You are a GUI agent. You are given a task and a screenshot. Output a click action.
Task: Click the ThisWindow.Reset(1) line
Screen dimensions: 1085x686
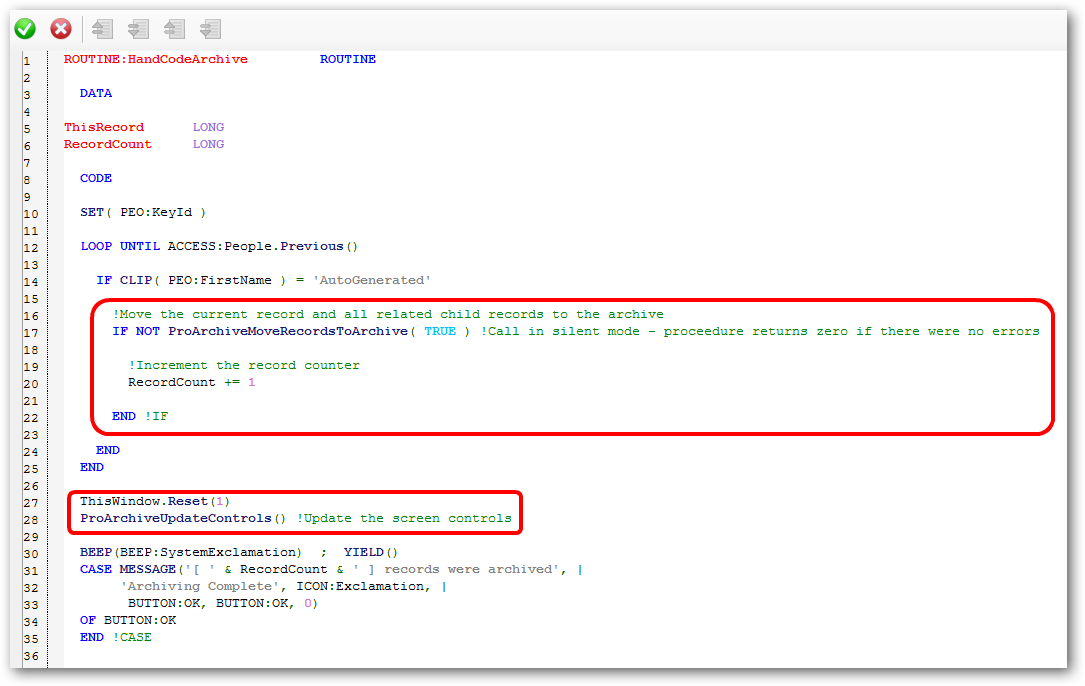155,501
